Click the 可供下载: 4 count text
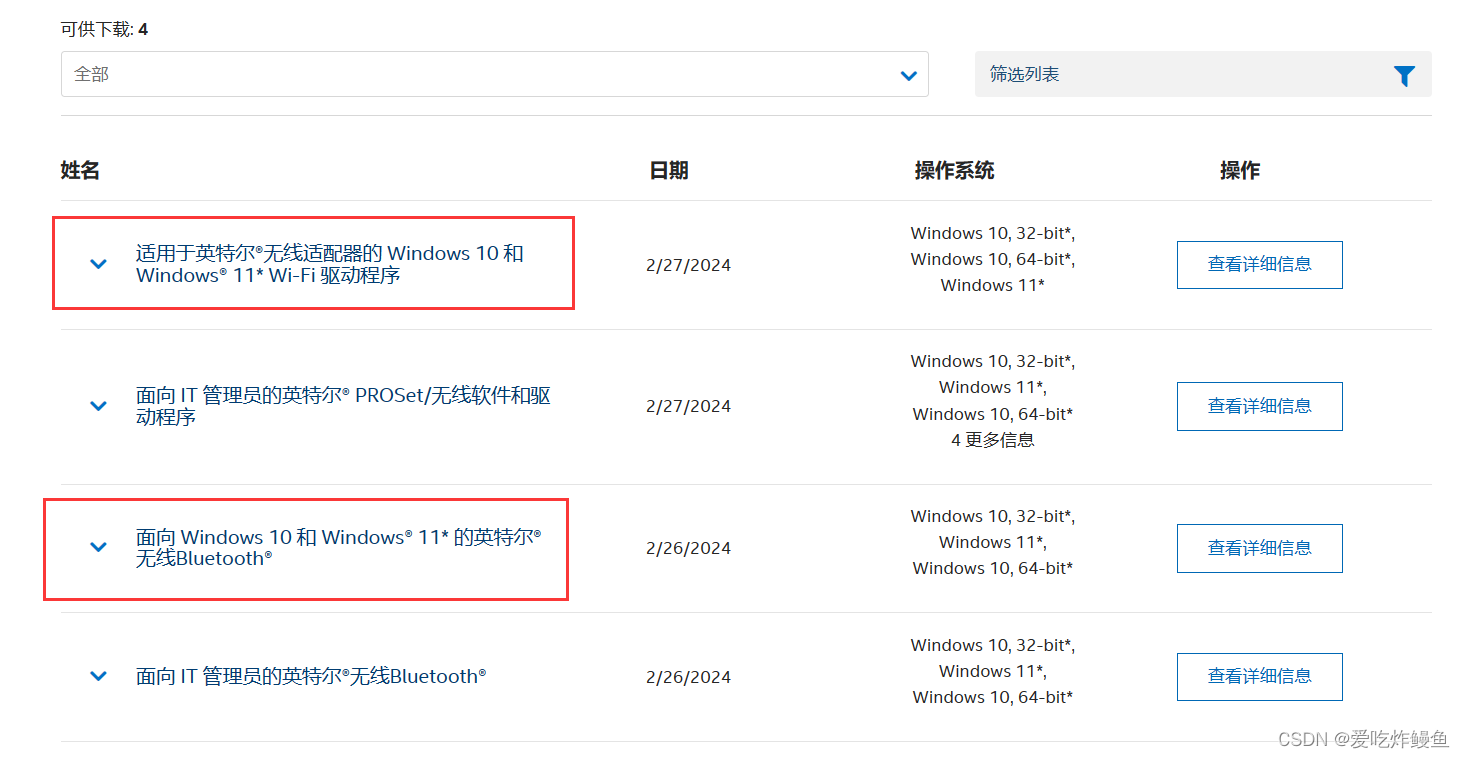 104,29
